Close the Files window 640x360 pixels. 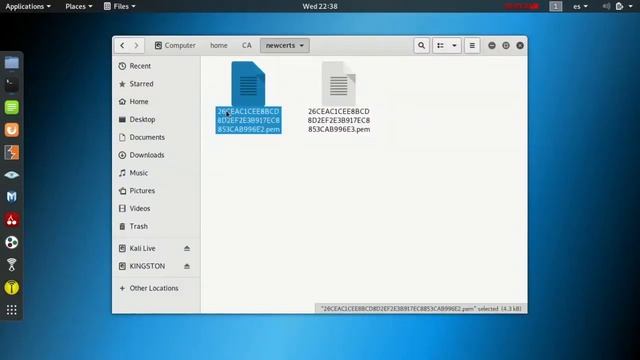520,45
